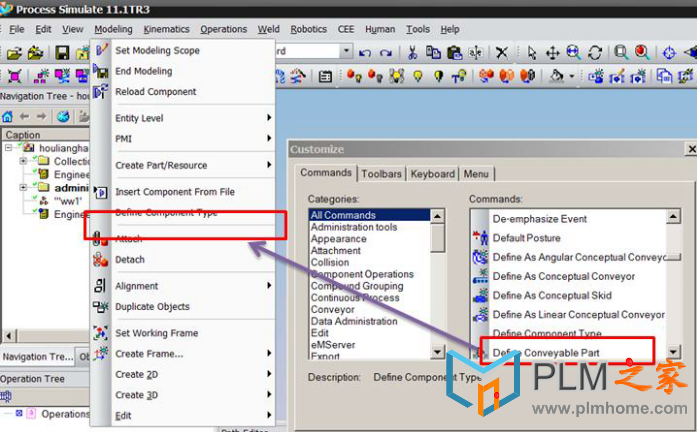Select the Default Posture command
Screen dimensions: 697x432
526,238
